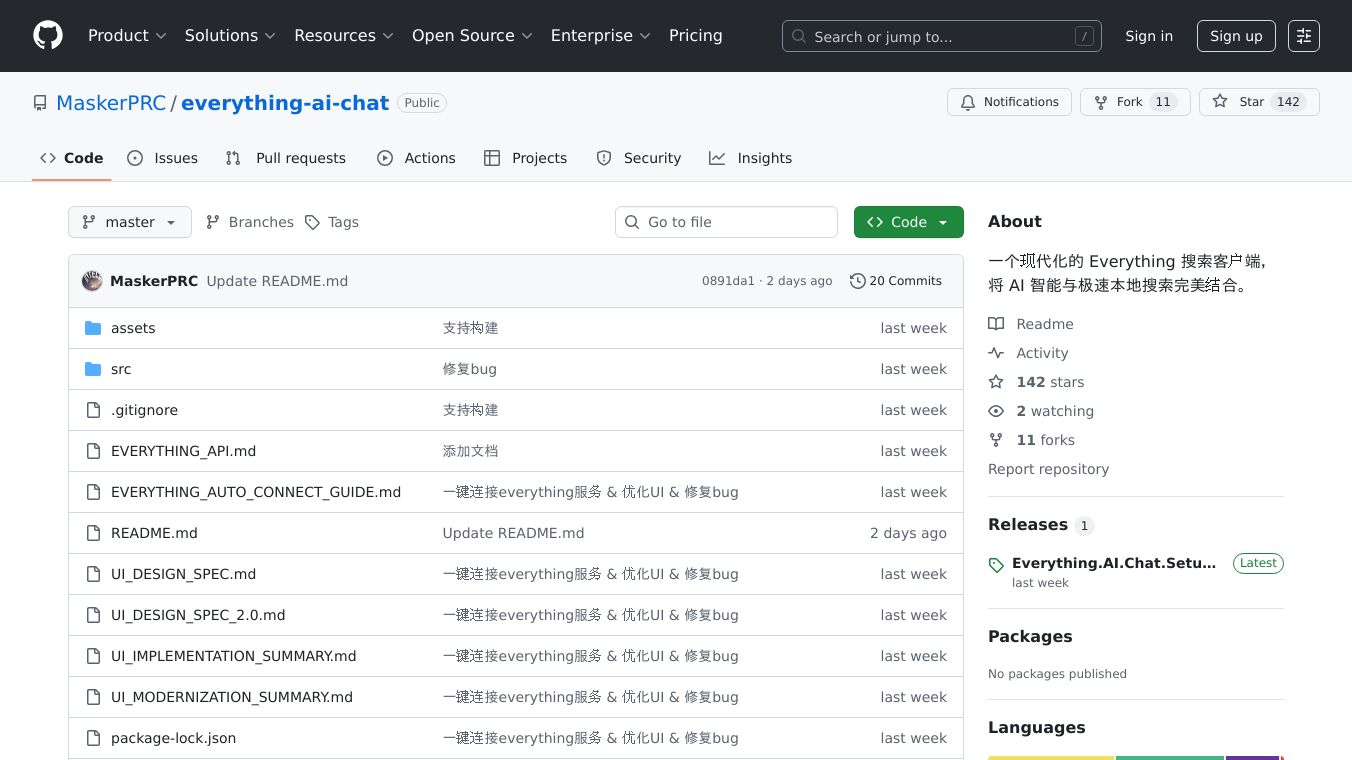
Task: Open the commits history clock icon
Action: tap(857, 281)
